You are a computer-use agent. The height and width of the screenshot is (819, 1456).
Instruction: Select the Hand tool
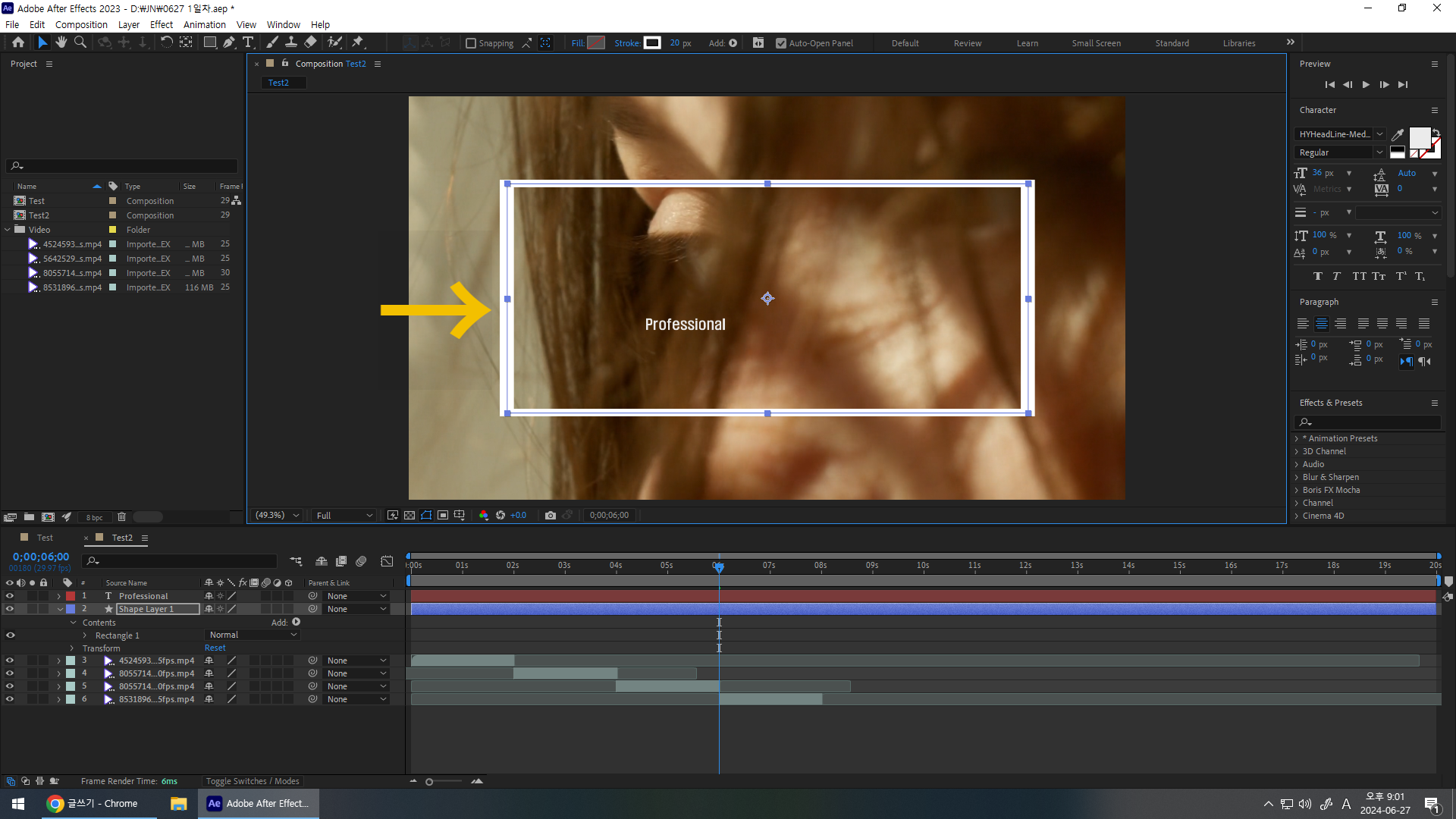click(x=61, y=42)
